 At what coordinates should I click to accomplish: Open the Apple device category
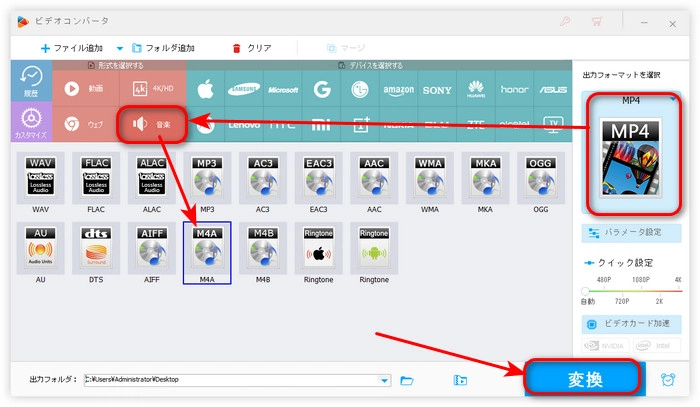point(206,89)
